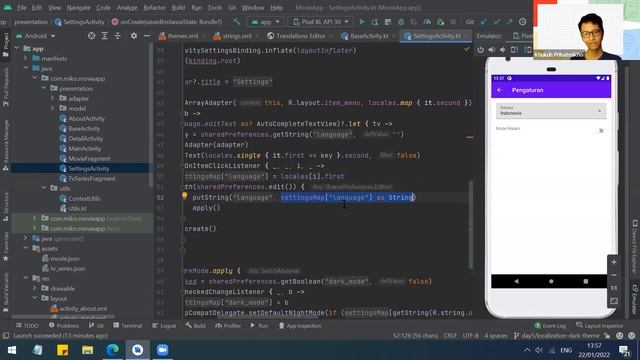Open the File menu
The image size is (640, 360).
(22, 7)
